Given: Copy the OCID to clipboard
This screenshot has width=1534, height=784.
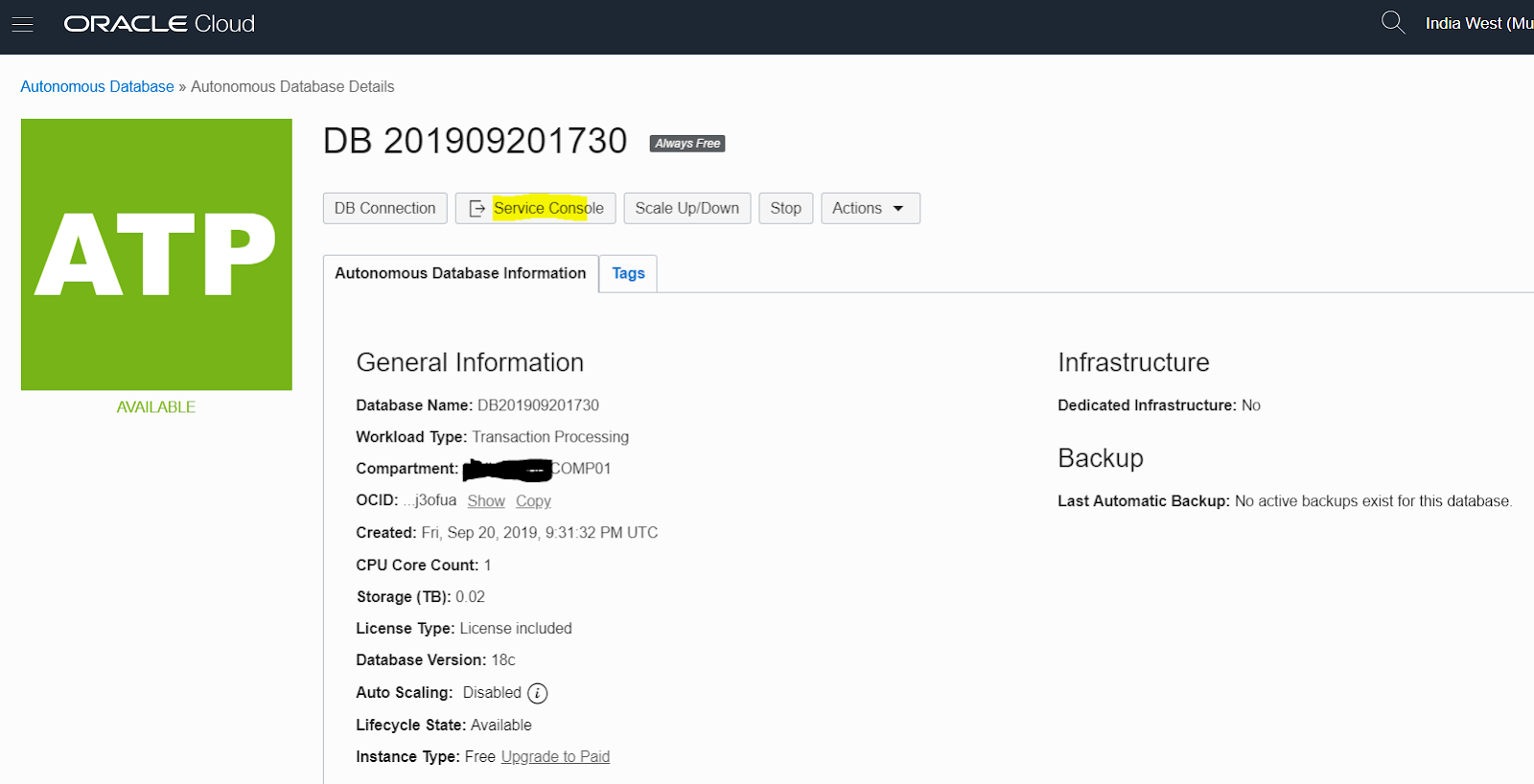Looking at the screenshot, I should point(533,500).
